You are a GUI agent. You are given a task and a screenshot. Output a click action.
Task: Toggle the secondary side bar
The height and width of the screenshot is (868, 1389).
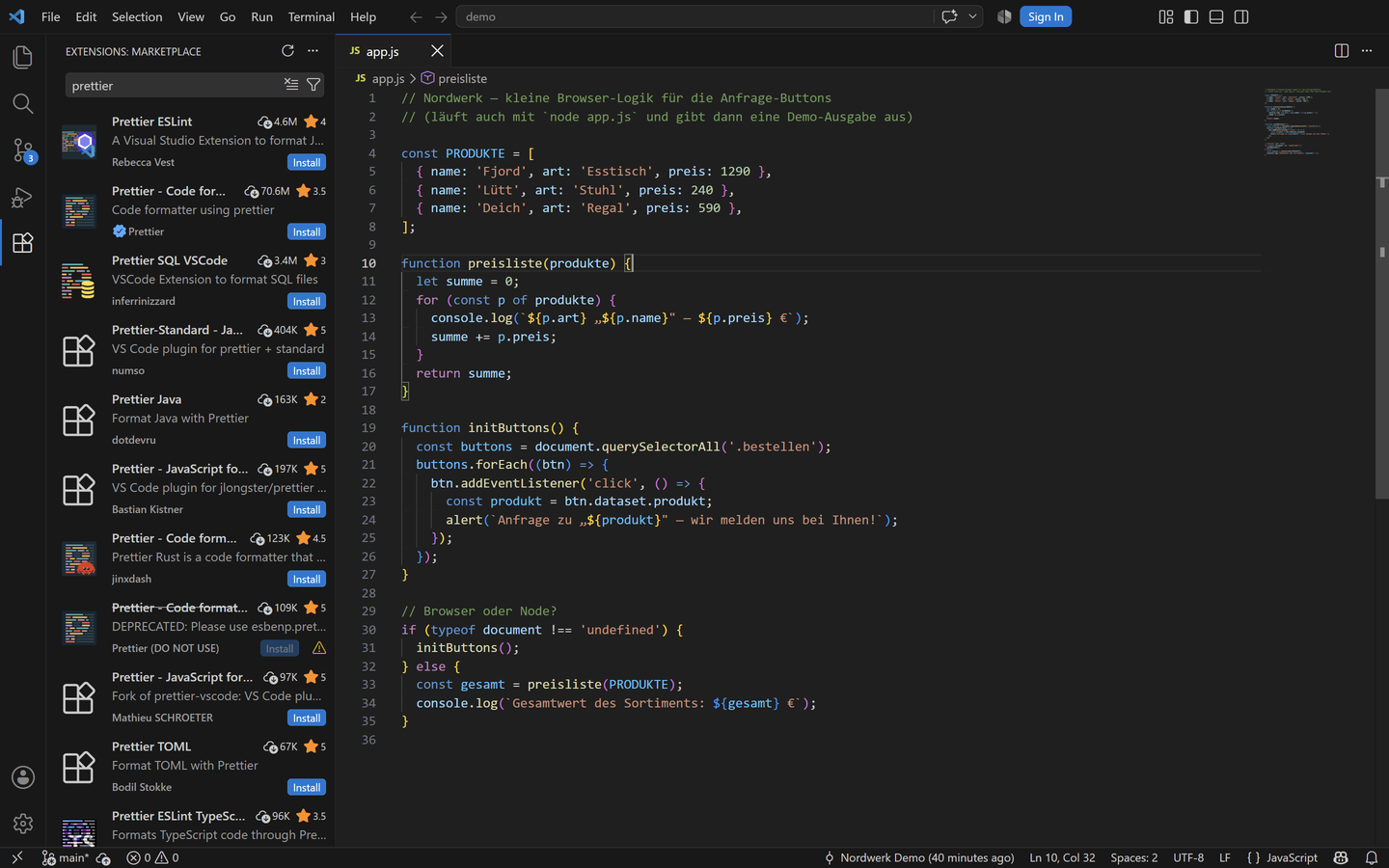(1241, 16)
